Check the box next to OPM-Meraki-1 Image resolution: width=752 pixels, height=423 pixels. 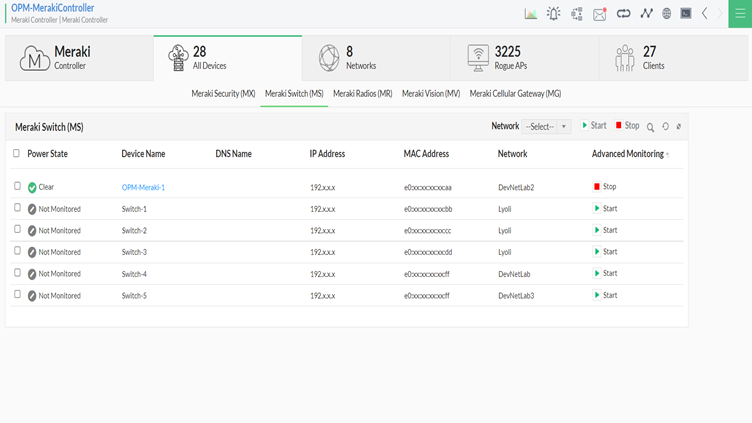coord(17,186)
